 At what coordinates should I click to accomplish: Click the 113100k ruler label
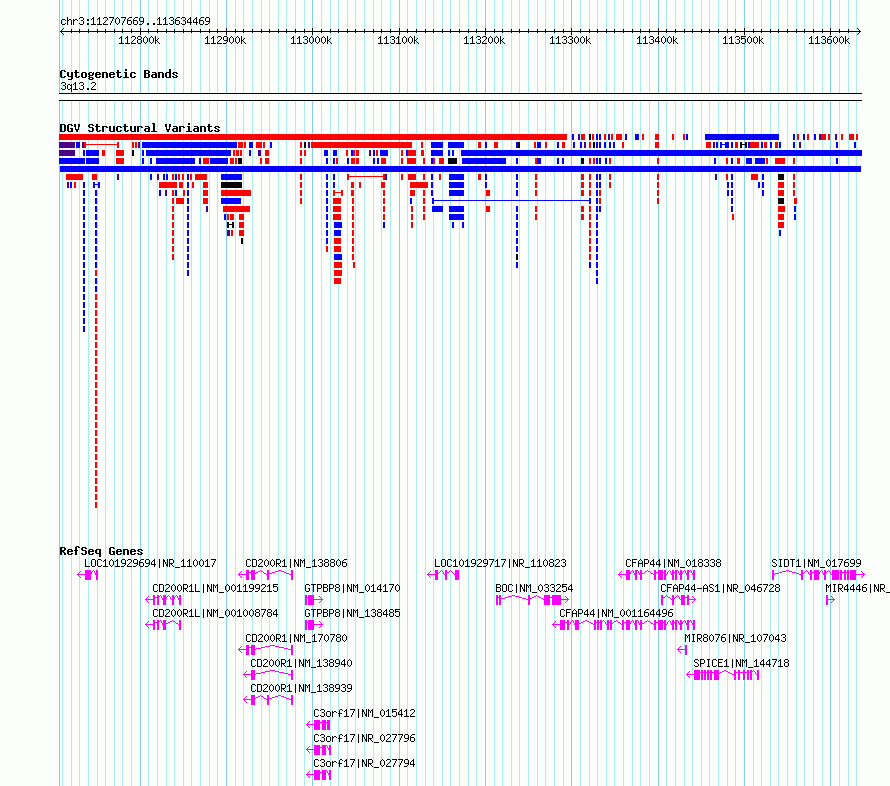pos(398,40)
